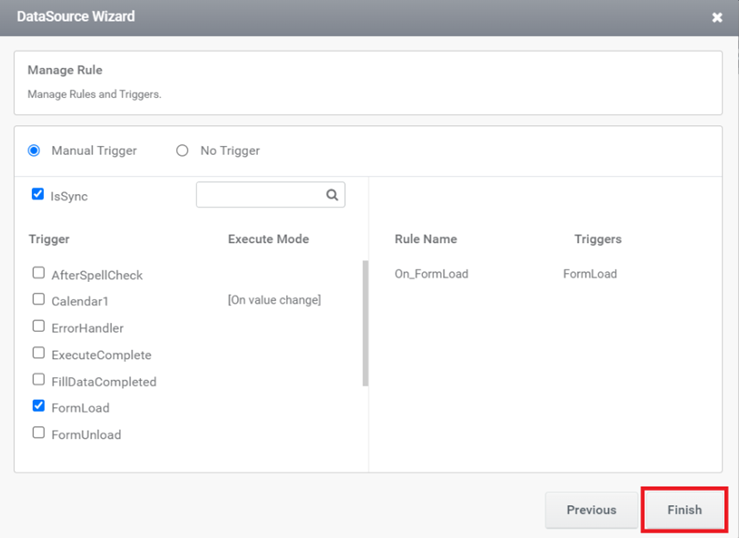Select the No Trigger option

click(182, 151)
